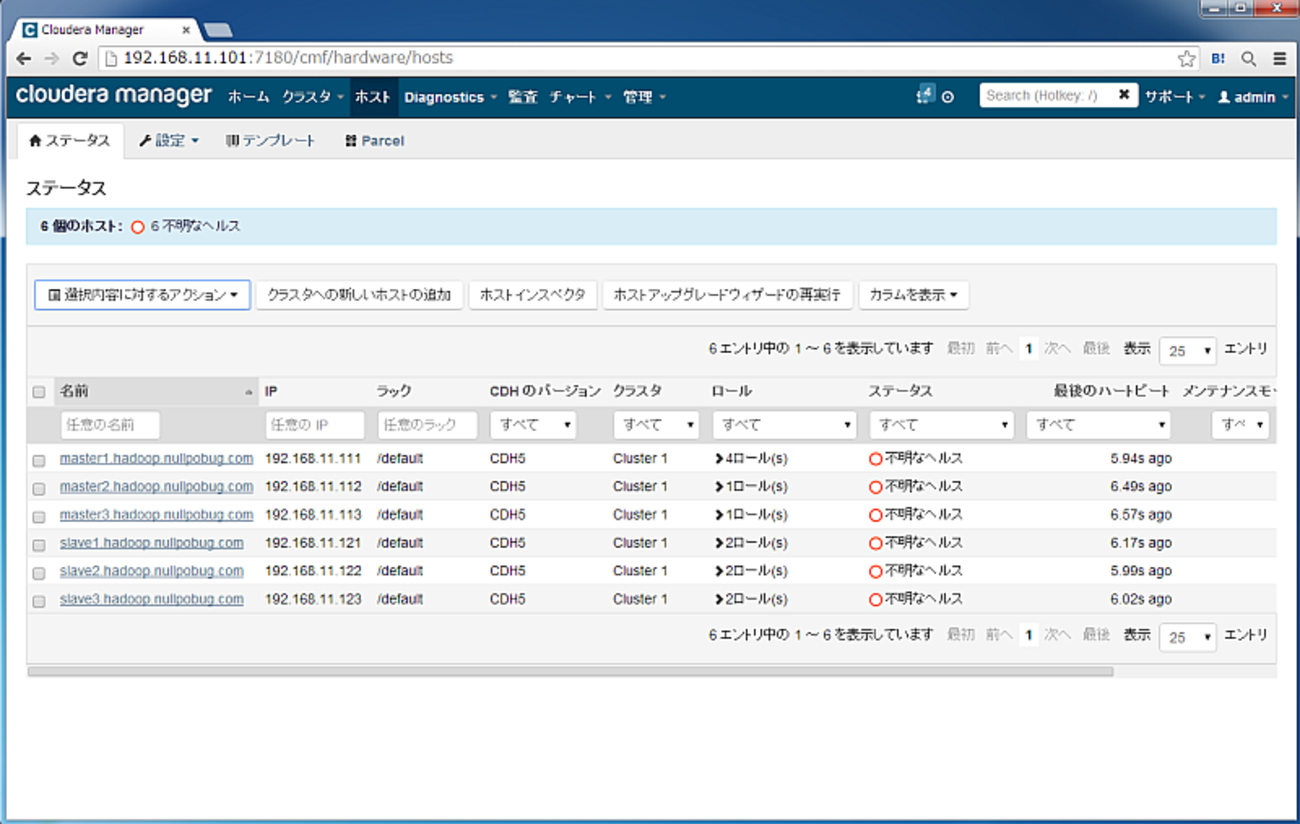Click ホストインスペクタ button
This screenshot has width=1300, height=824.
point(532,295)
